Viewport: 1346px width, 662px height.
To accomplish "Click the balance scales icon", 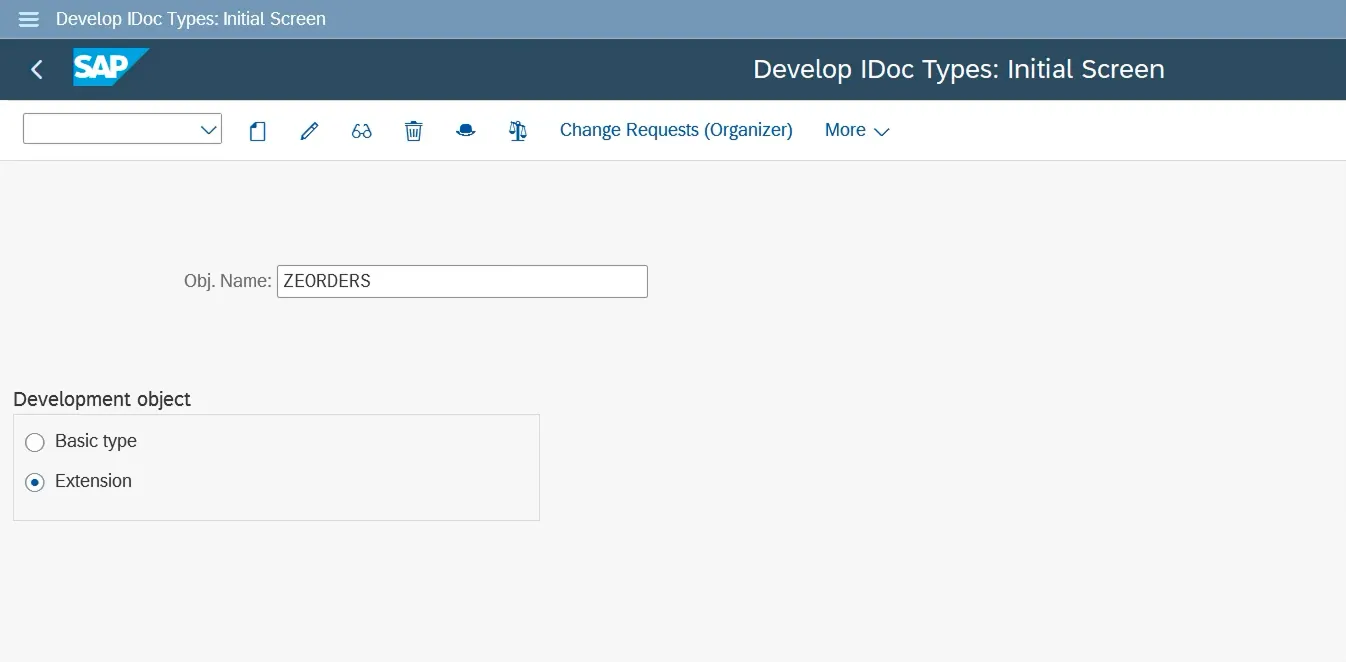I will point(517,131).
